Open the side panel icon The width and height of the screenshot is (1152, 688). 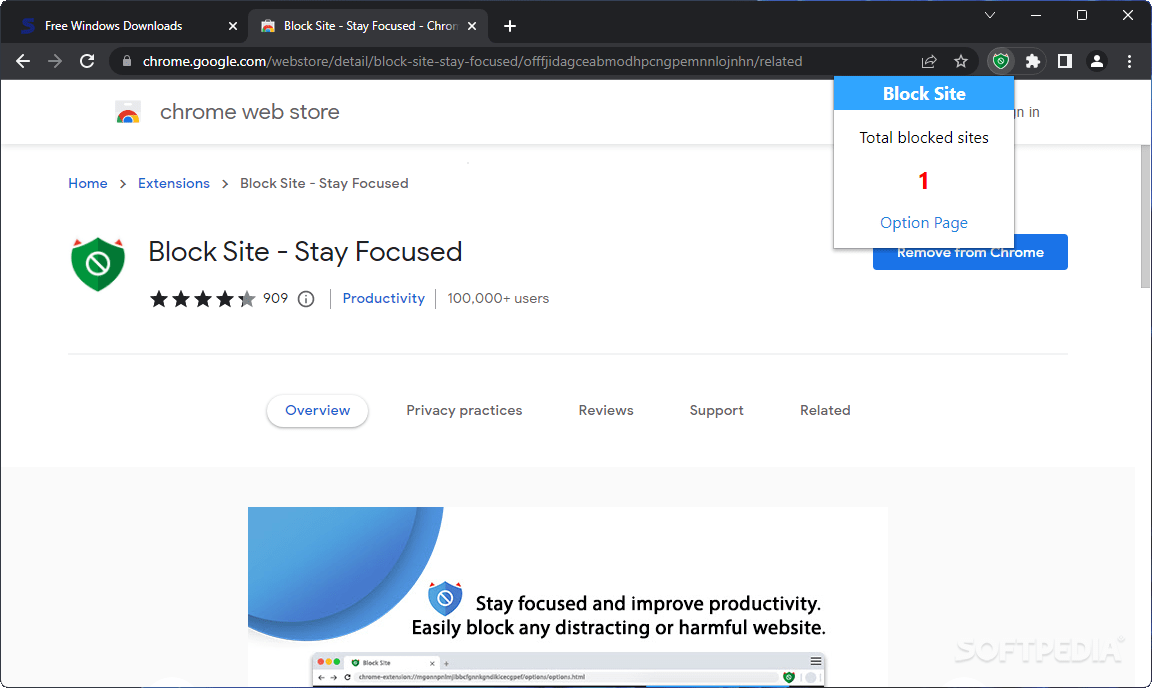pos(1064,61)
